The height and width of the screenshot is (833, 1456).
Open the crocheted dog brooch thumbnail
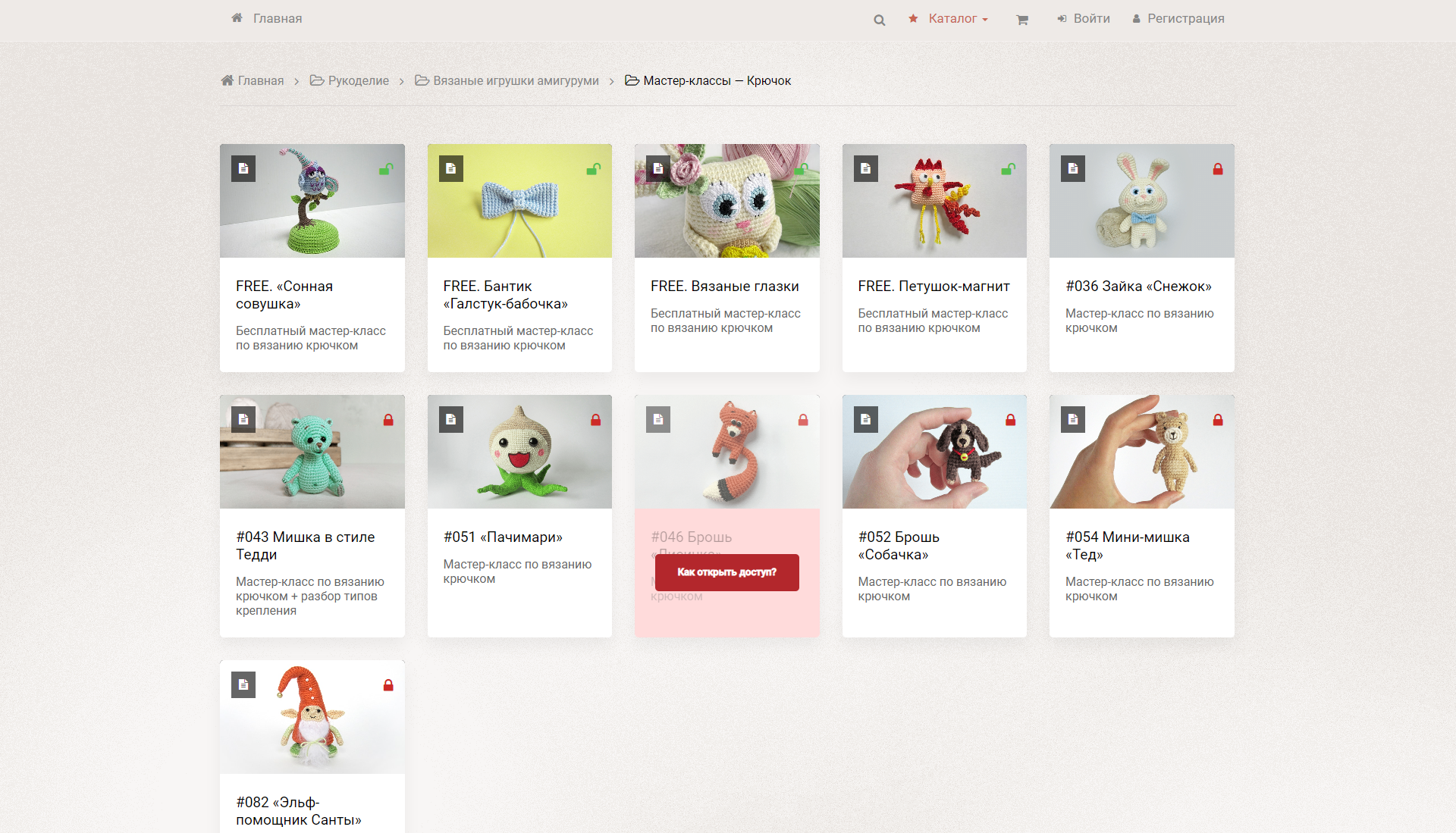(x=934, y=452)
